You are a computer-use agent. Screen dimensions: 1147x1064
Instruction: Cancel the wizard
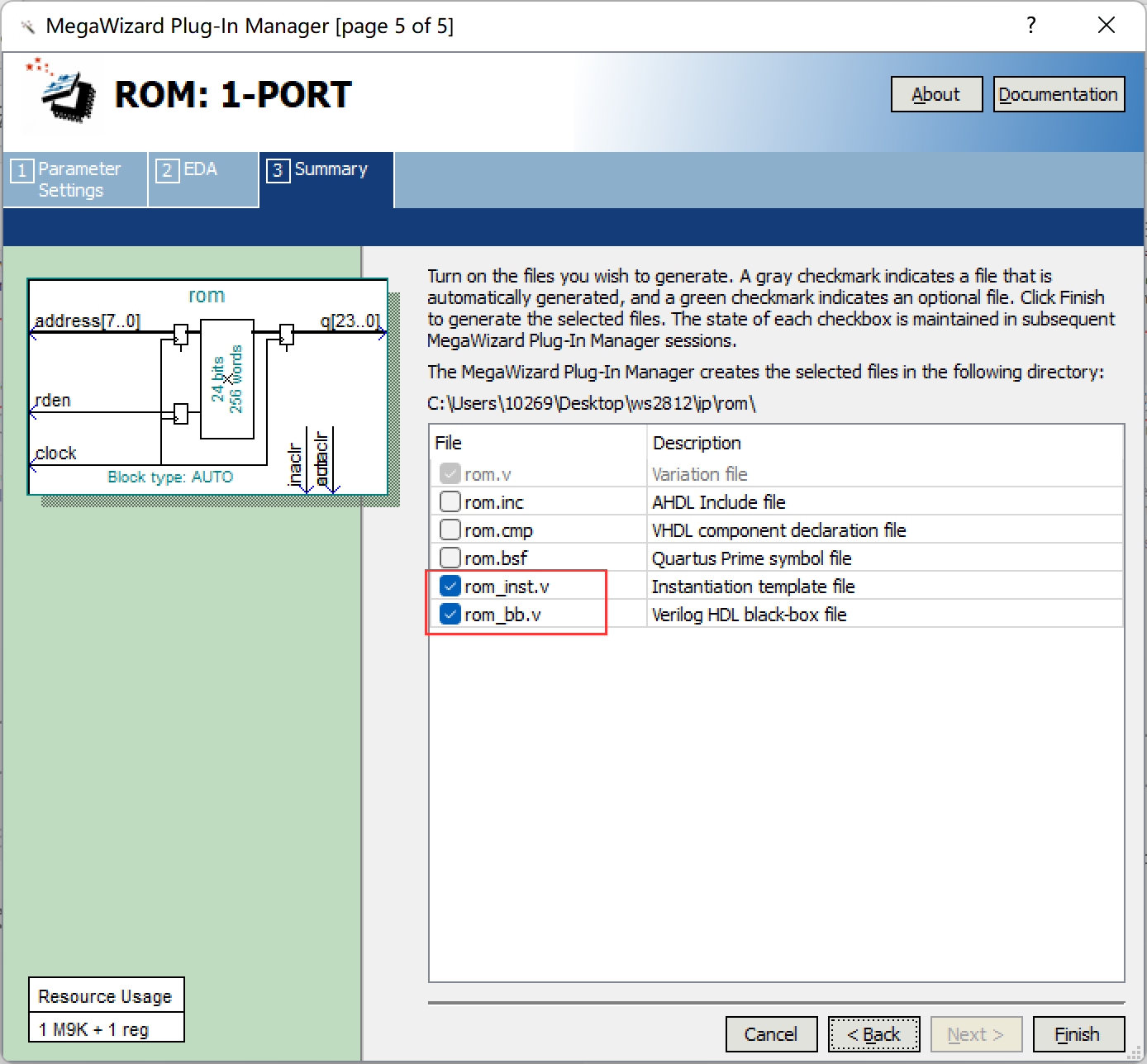click(771, 1034)
